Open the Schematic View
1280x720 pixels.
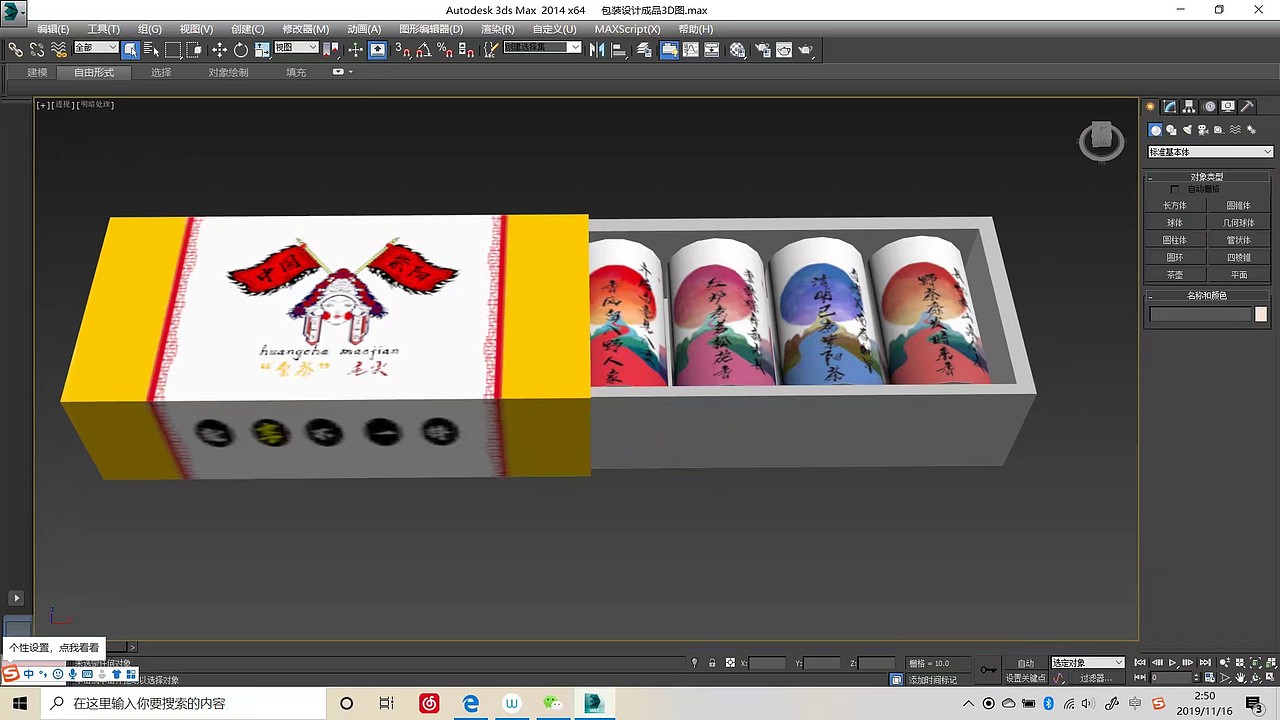tap(712, 49)
